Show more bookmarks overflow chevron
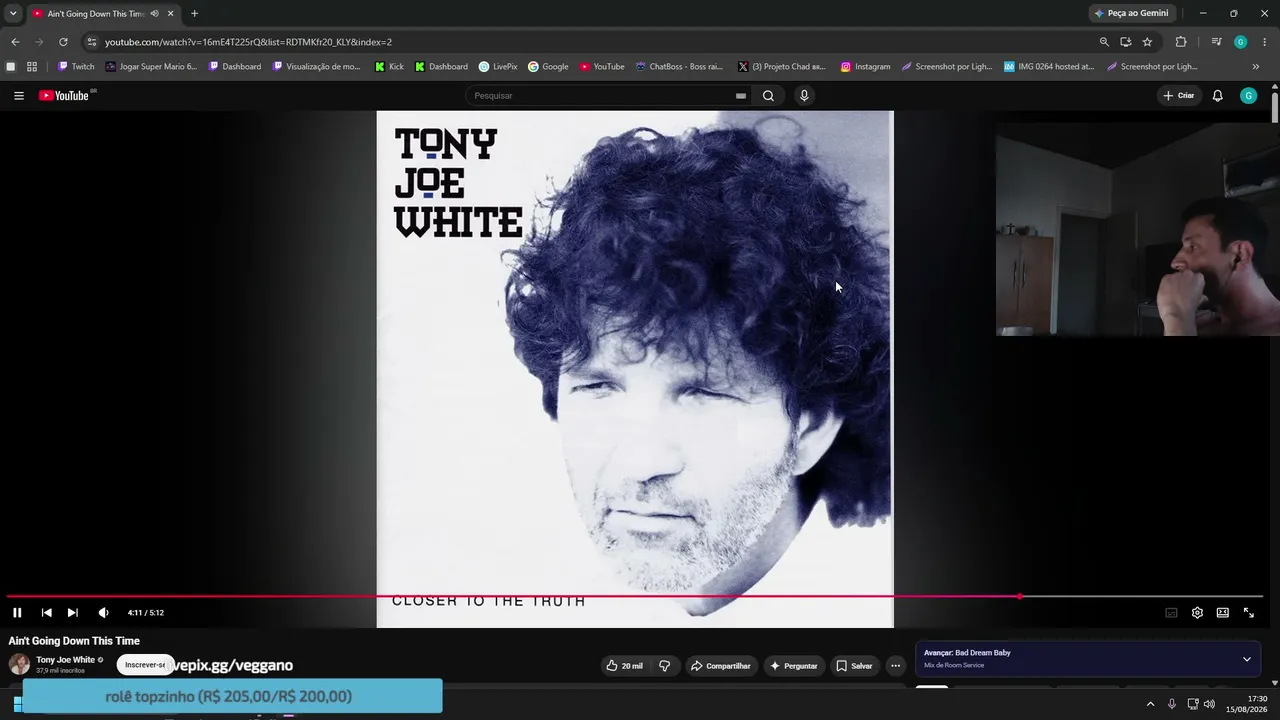 [x=1256, y=67]
